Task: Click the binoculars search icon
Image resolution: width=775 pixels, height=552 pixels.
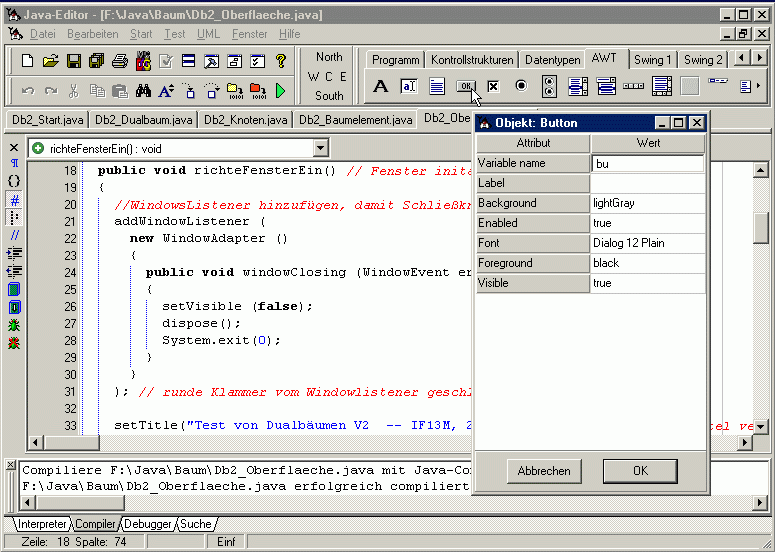Action: tap(143, 91)
